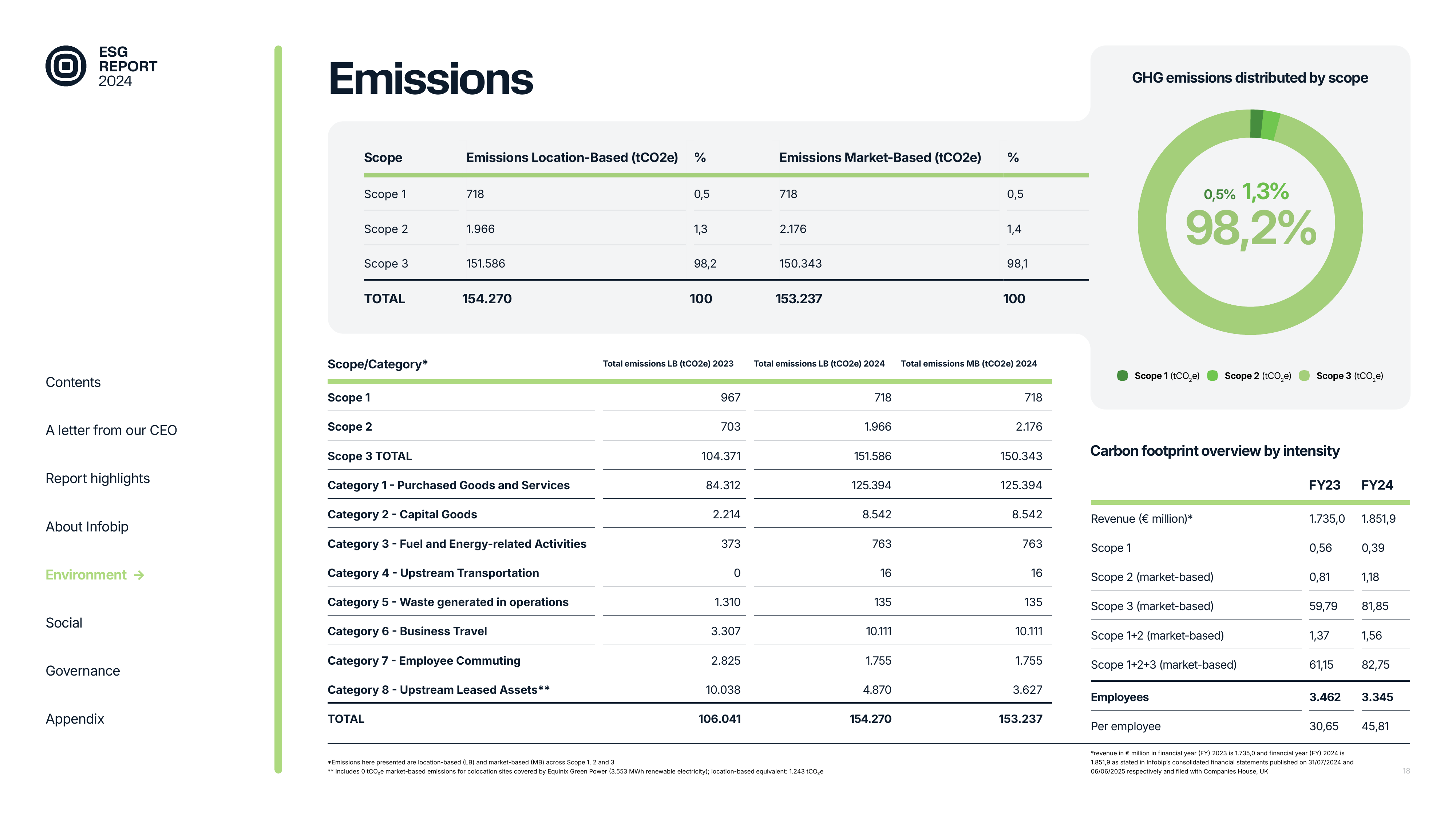Click the Scope/Category* table header
This screenshot has height=819, width=1456.
tap(377, 364)
